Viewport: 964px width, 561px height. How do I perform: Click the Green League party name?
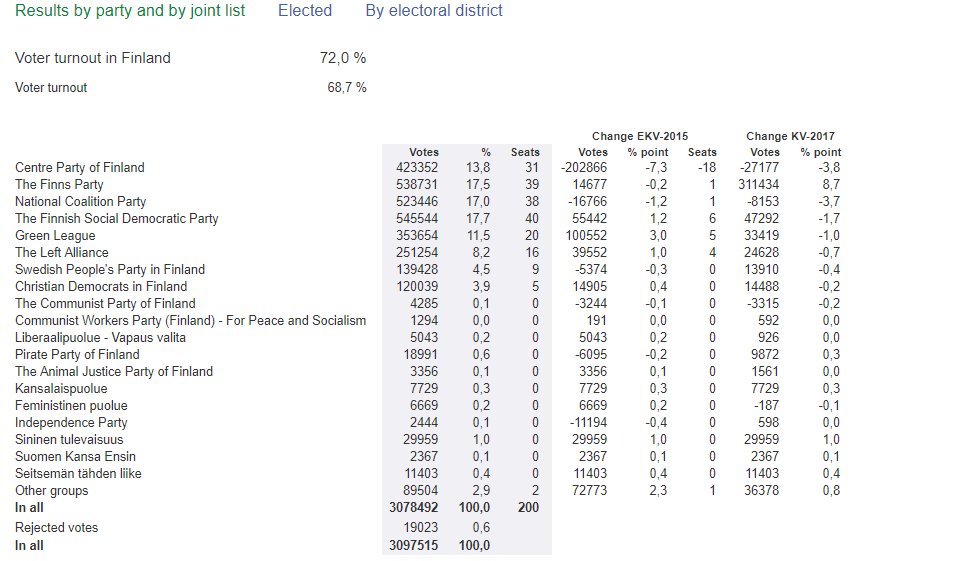(54, 236)
